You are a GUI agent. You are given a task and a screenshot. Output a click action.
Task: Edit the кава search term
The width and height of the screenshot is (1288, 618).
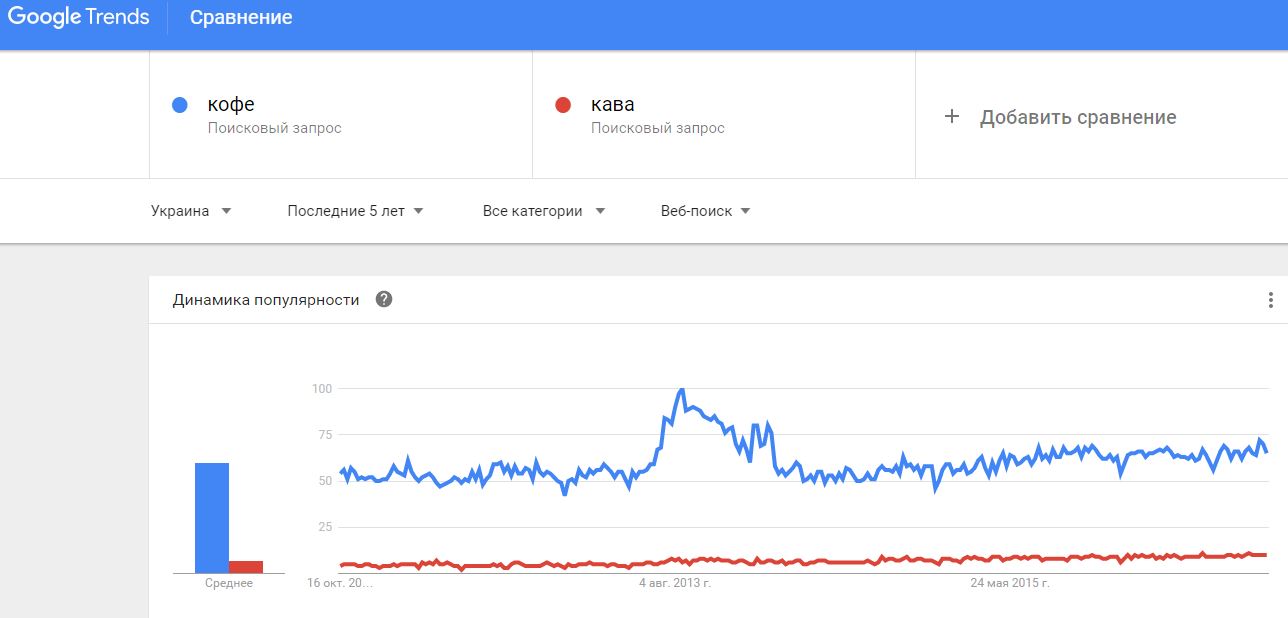pos(612,105)
